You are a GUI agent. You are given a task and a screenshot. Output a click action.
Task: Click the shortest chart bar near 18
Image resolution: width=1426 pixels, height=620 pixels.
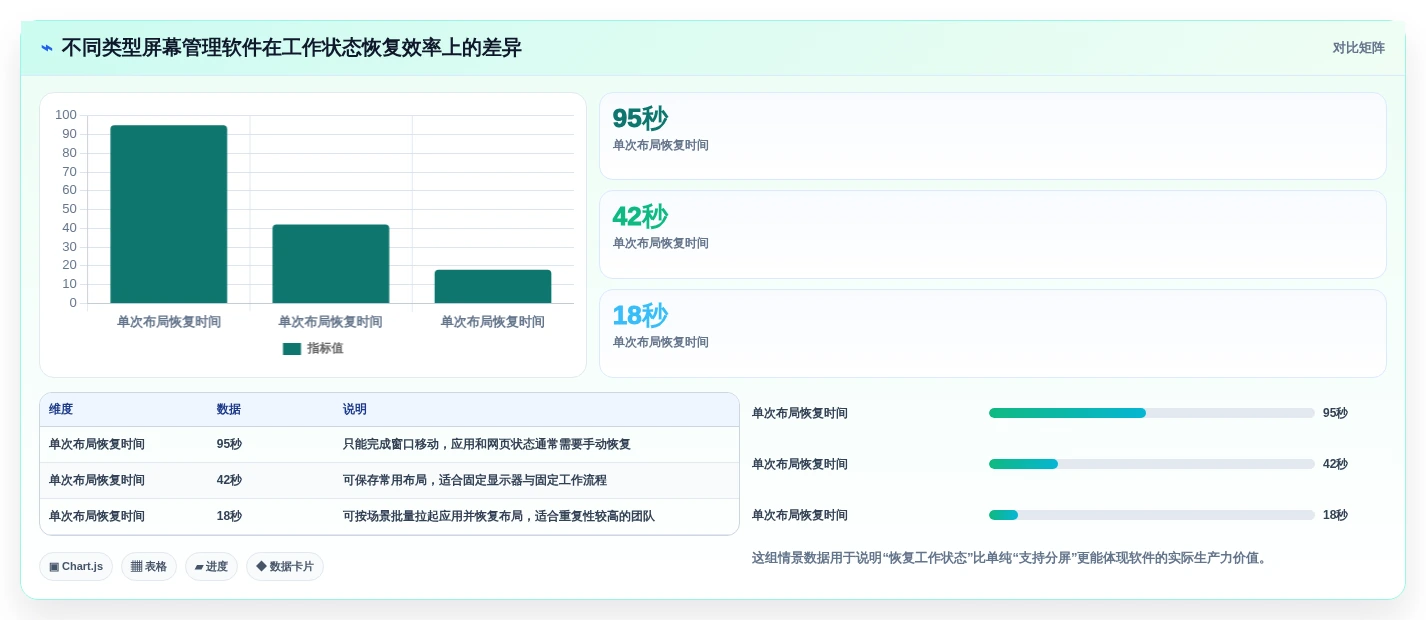click(493, 286)
